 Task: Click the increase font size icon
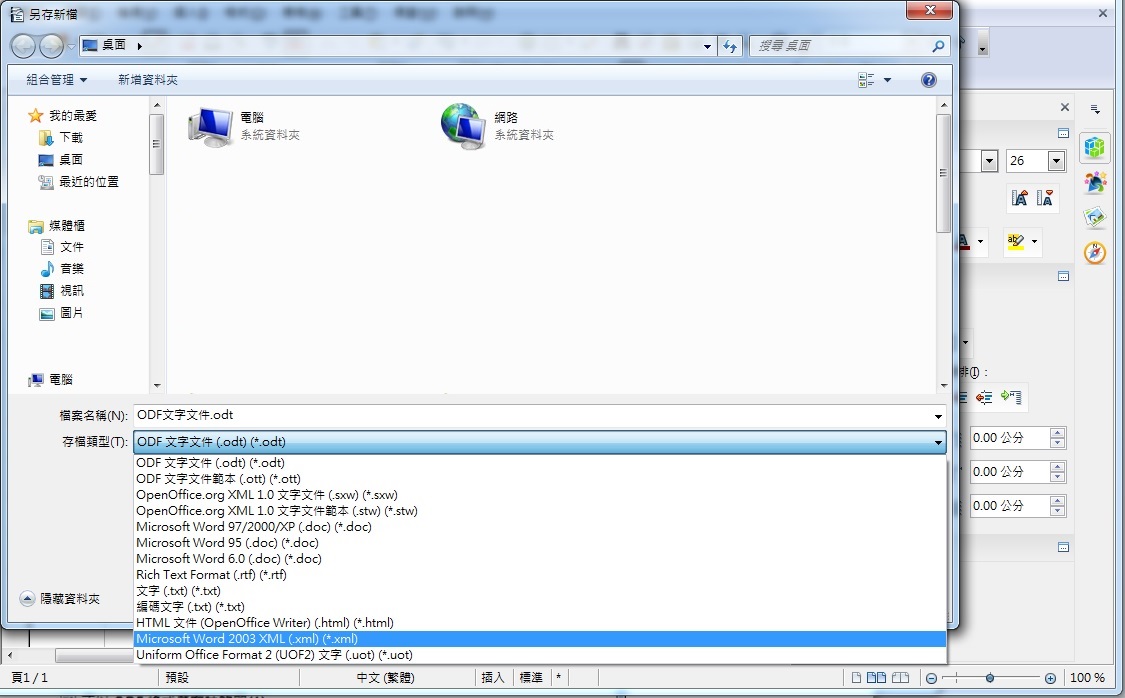click(1019, 198)
